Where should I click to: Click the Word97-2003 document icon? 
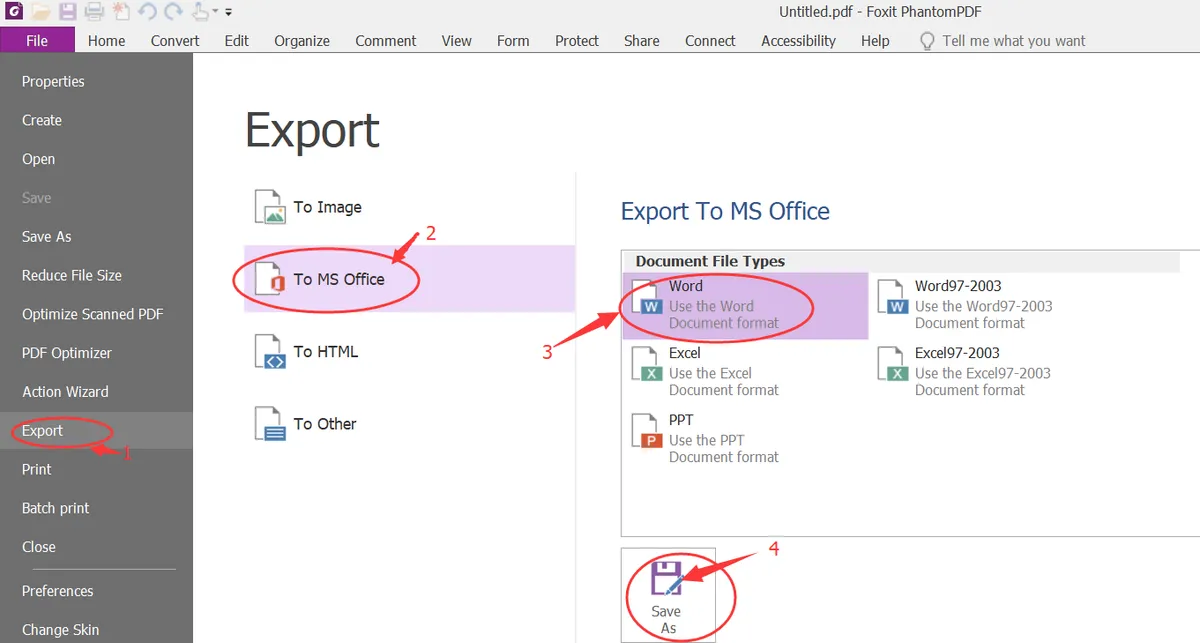(893, 297)
